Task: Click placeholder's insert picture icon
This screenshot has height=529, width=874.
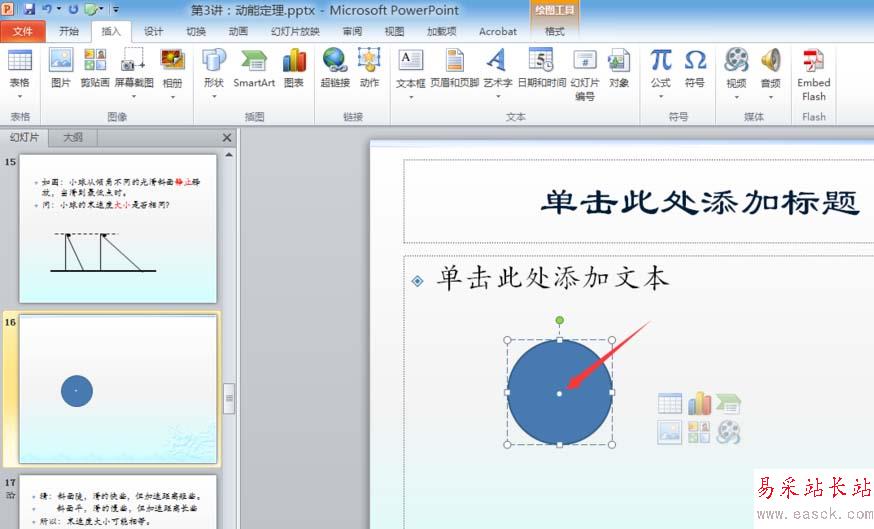Action: point(669,432)
